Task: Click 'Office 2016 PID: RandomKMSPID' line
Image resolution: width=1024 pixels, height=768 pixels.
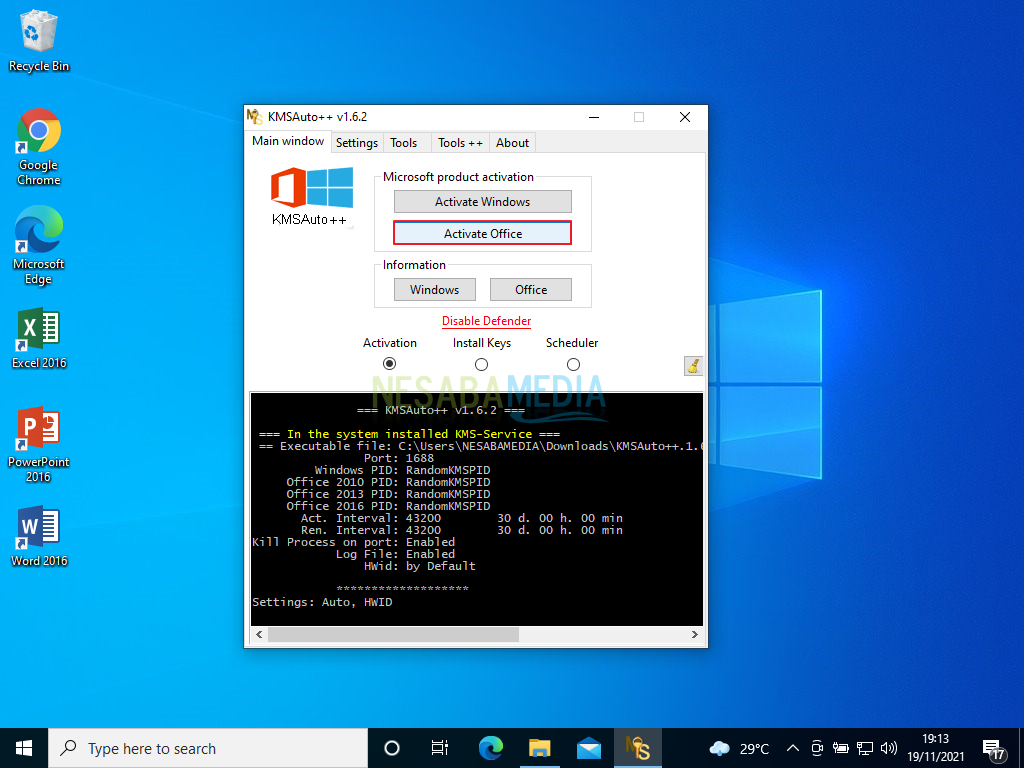Action: pos(388,506)
